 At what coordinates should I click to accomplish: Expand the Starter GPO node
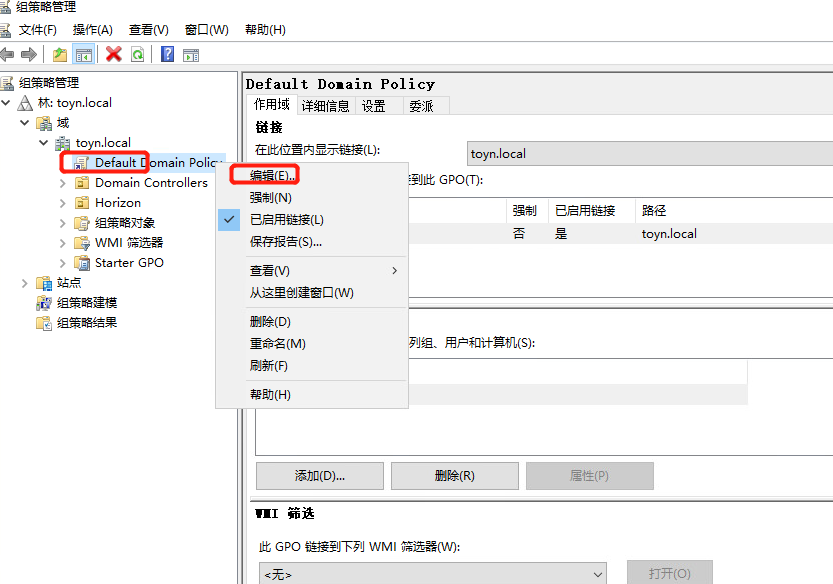[63, 263]
